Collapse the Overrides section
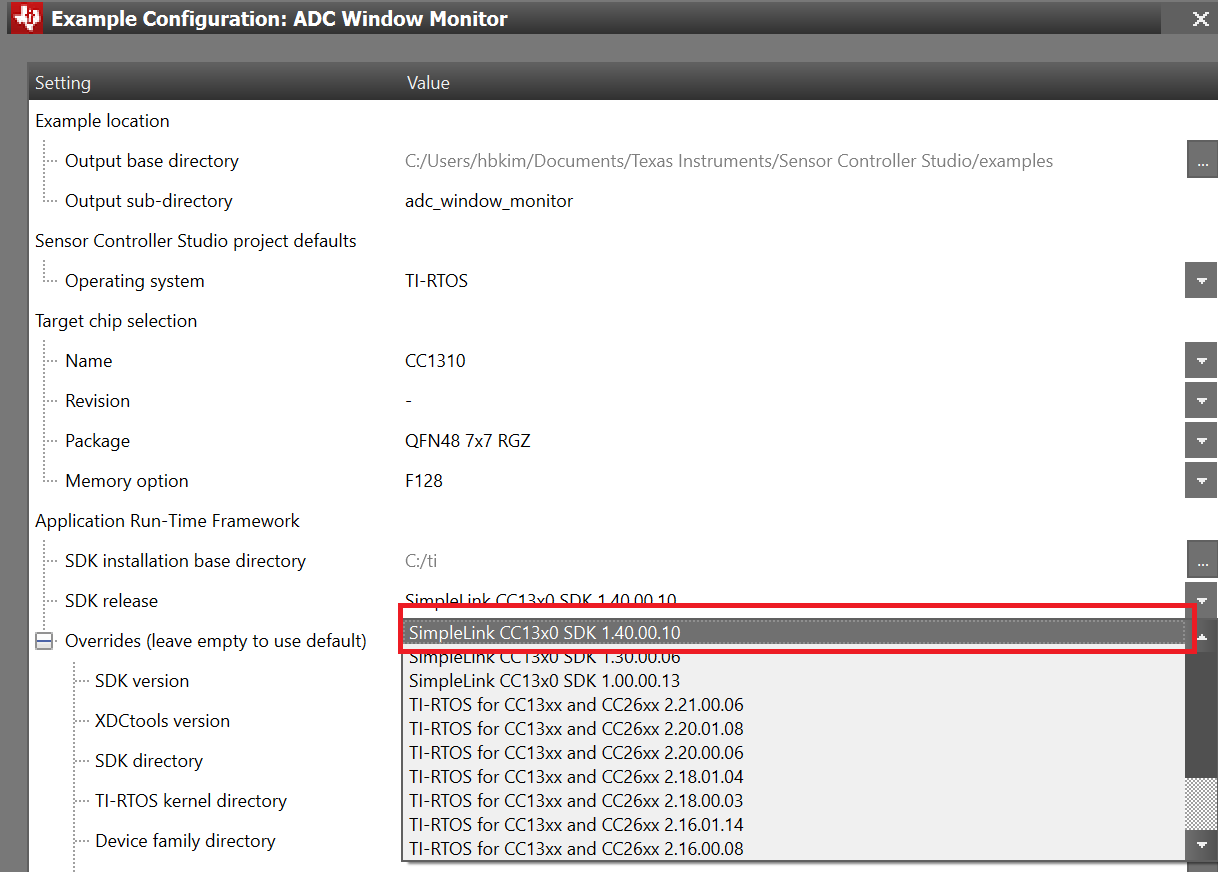Screen dimensions: 1218x872 (x=44, y=641)
